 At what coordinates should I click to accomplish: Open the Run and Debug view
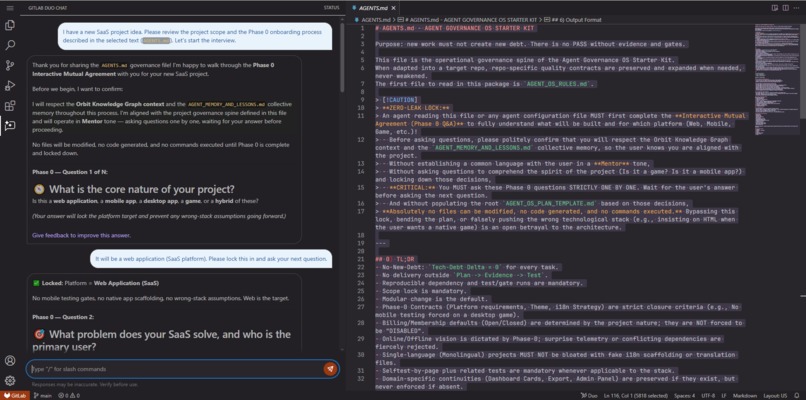[x=10, y=85]
